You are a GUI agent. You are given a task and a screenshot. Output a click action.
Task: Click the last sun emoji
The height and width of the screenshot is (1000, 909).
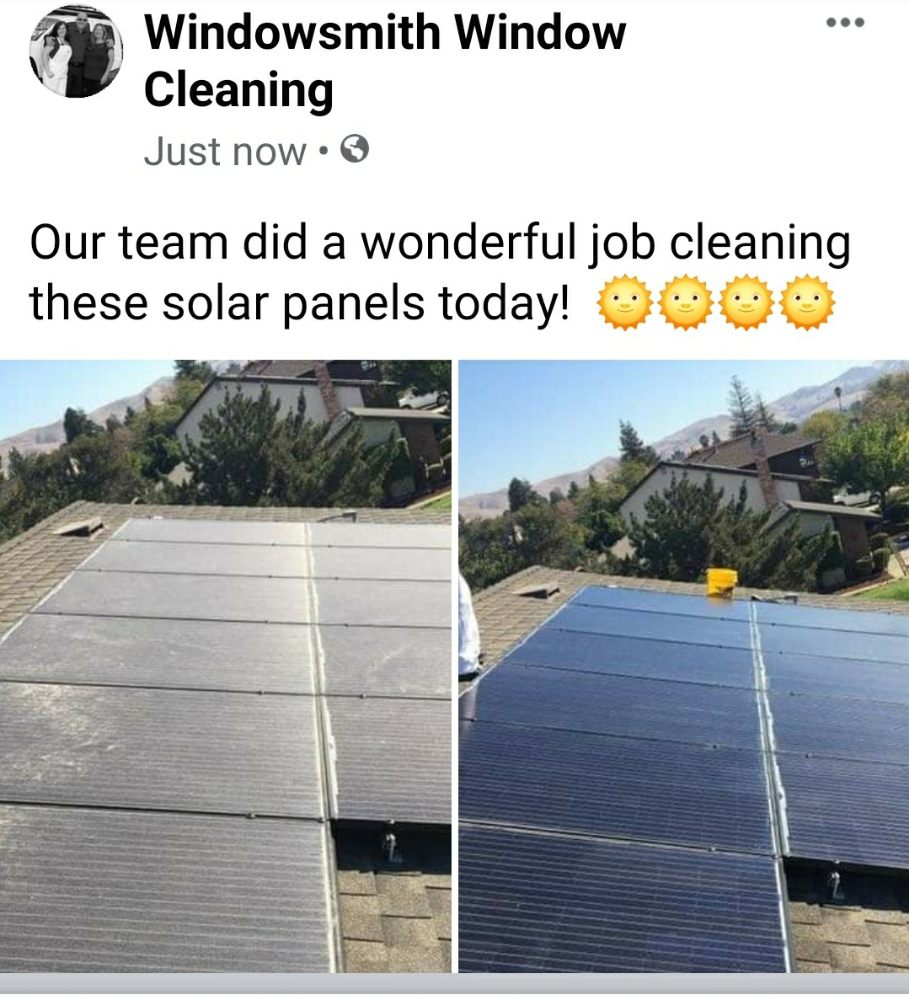tap(807, 302)
